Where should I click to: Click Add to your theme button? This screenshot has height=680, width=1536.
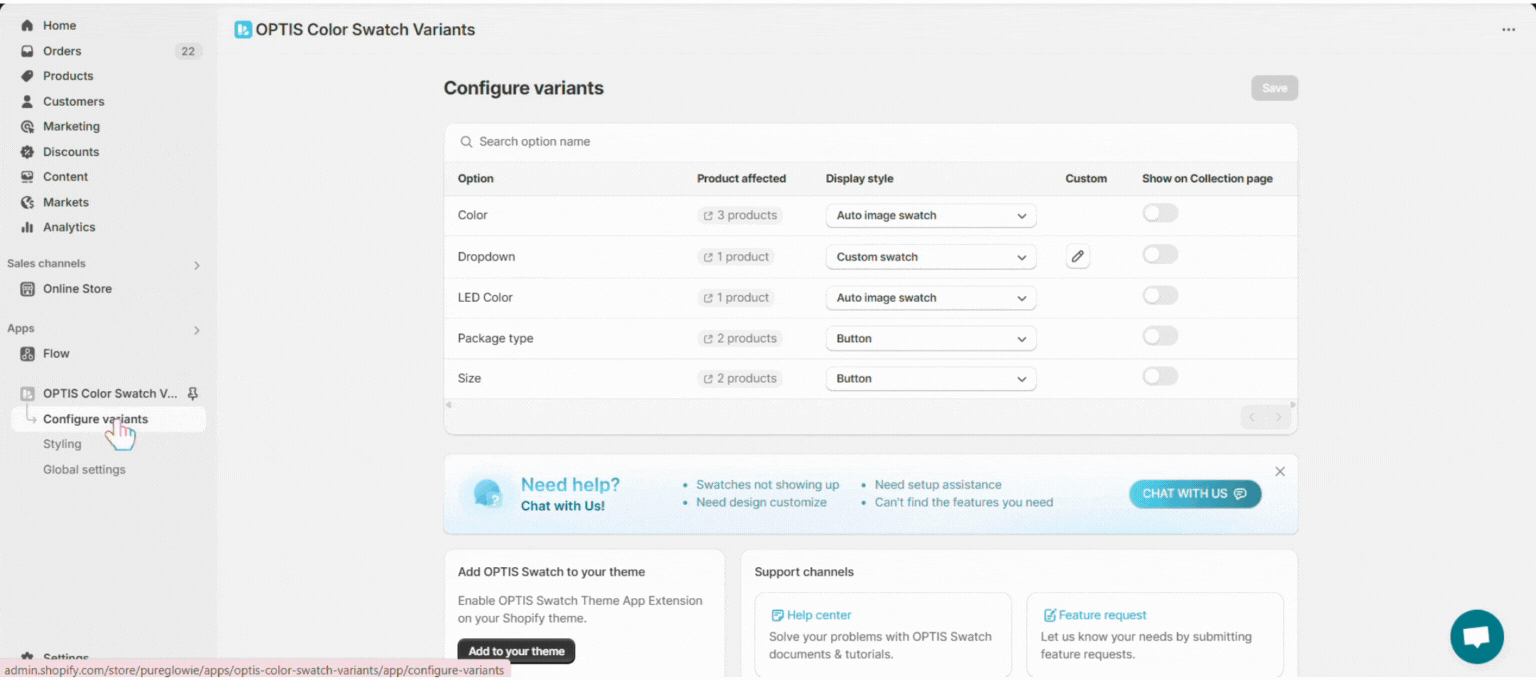[x=516, y=651]
